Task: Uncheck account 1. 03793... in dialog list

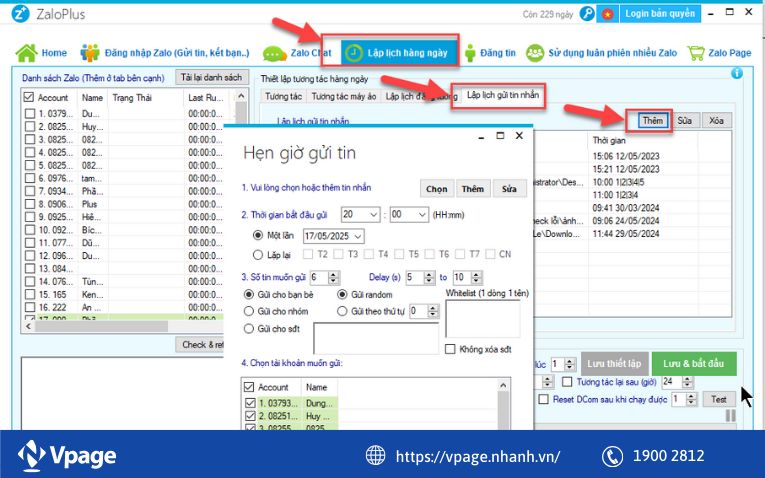Action: pos(250,403)
